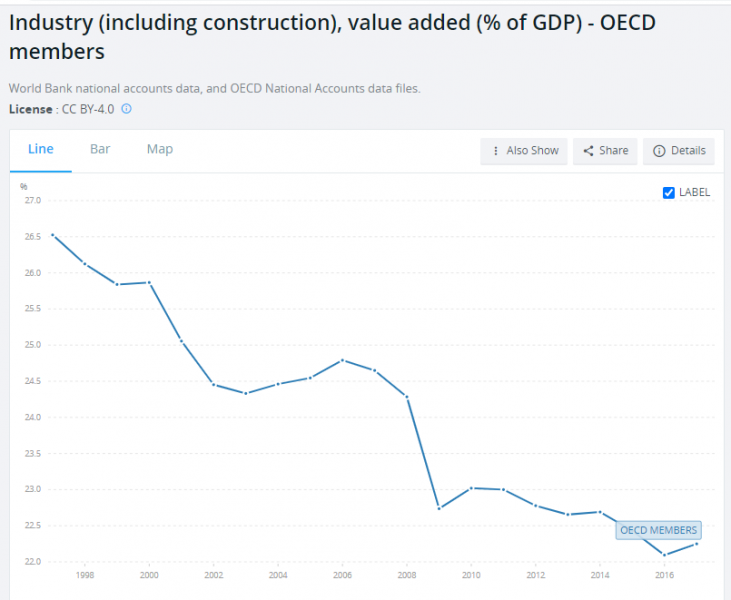Click the 2010 data point on line
The image size is (731, 600).
(470, 488)
